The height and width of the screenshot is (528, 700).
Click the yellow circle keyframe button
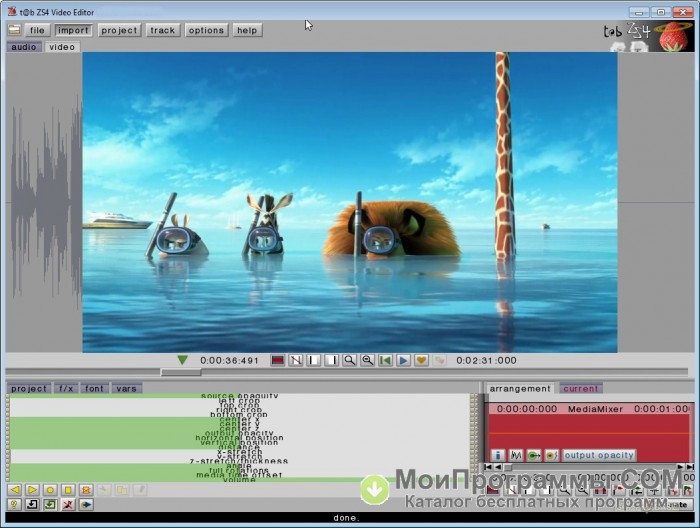[50, 490]
